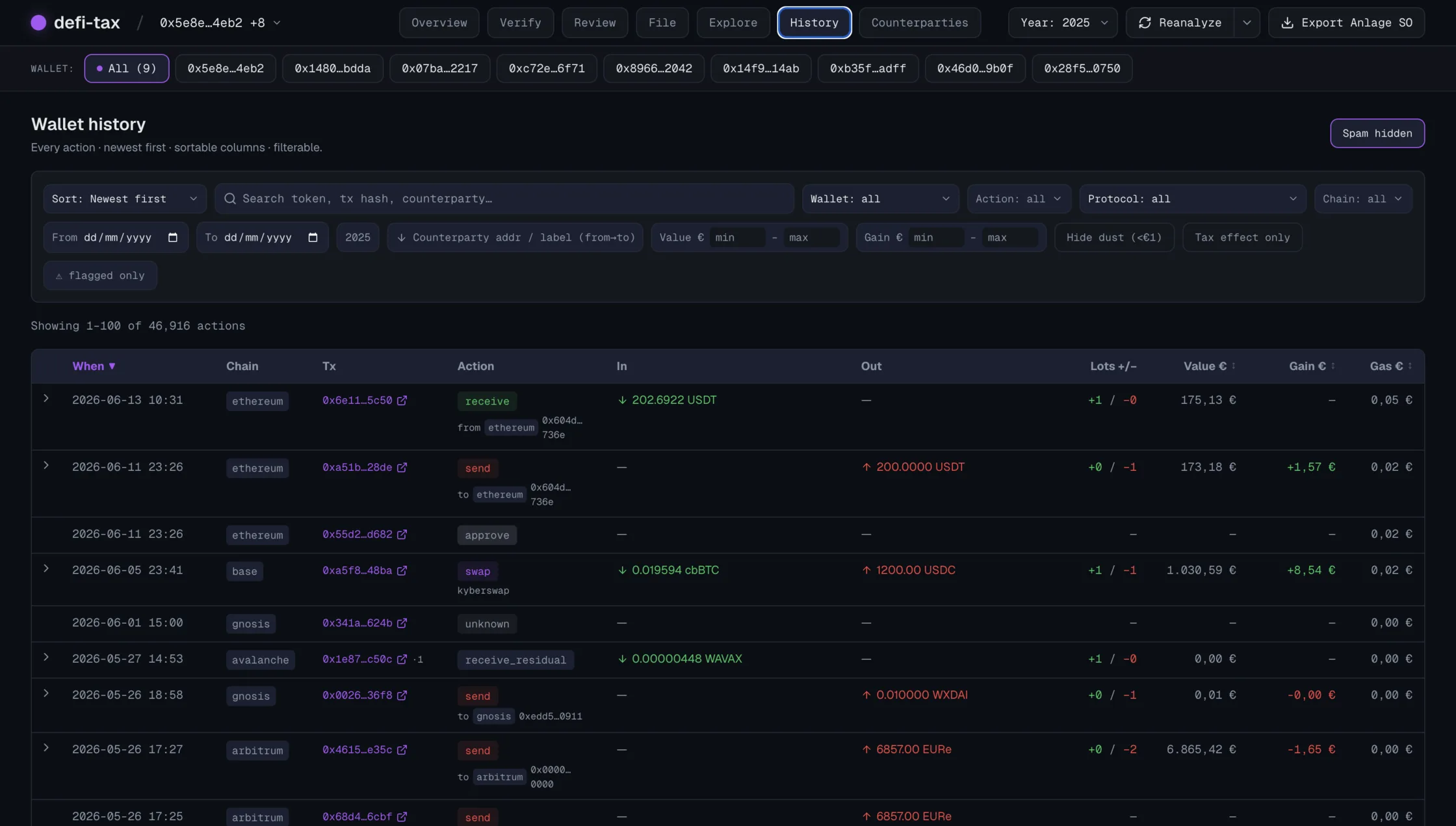Click the Value € max input
This screenshot has height=826, width=1456.
[x=811, y=237]
